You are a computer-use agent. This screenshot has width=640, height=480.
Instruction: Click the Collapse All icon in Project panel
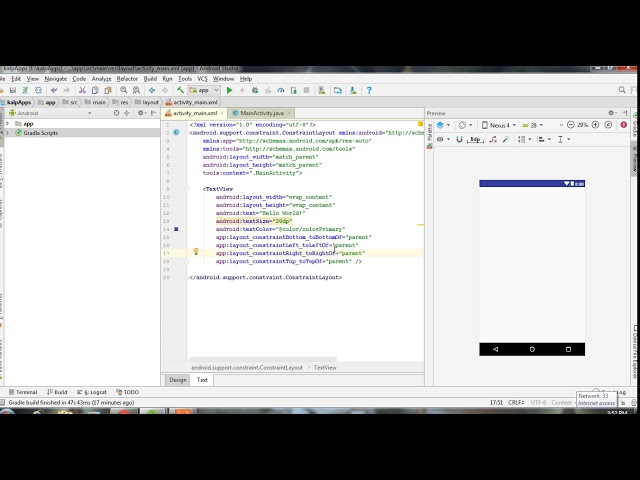click(127, 113)
